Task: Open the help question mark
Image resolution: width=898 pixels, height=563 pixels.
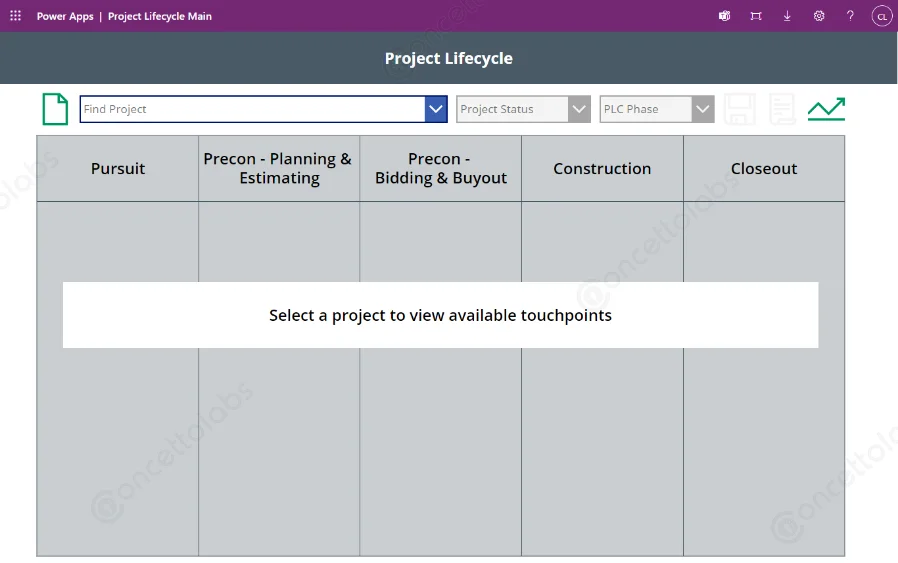Action: coord(850,16)
